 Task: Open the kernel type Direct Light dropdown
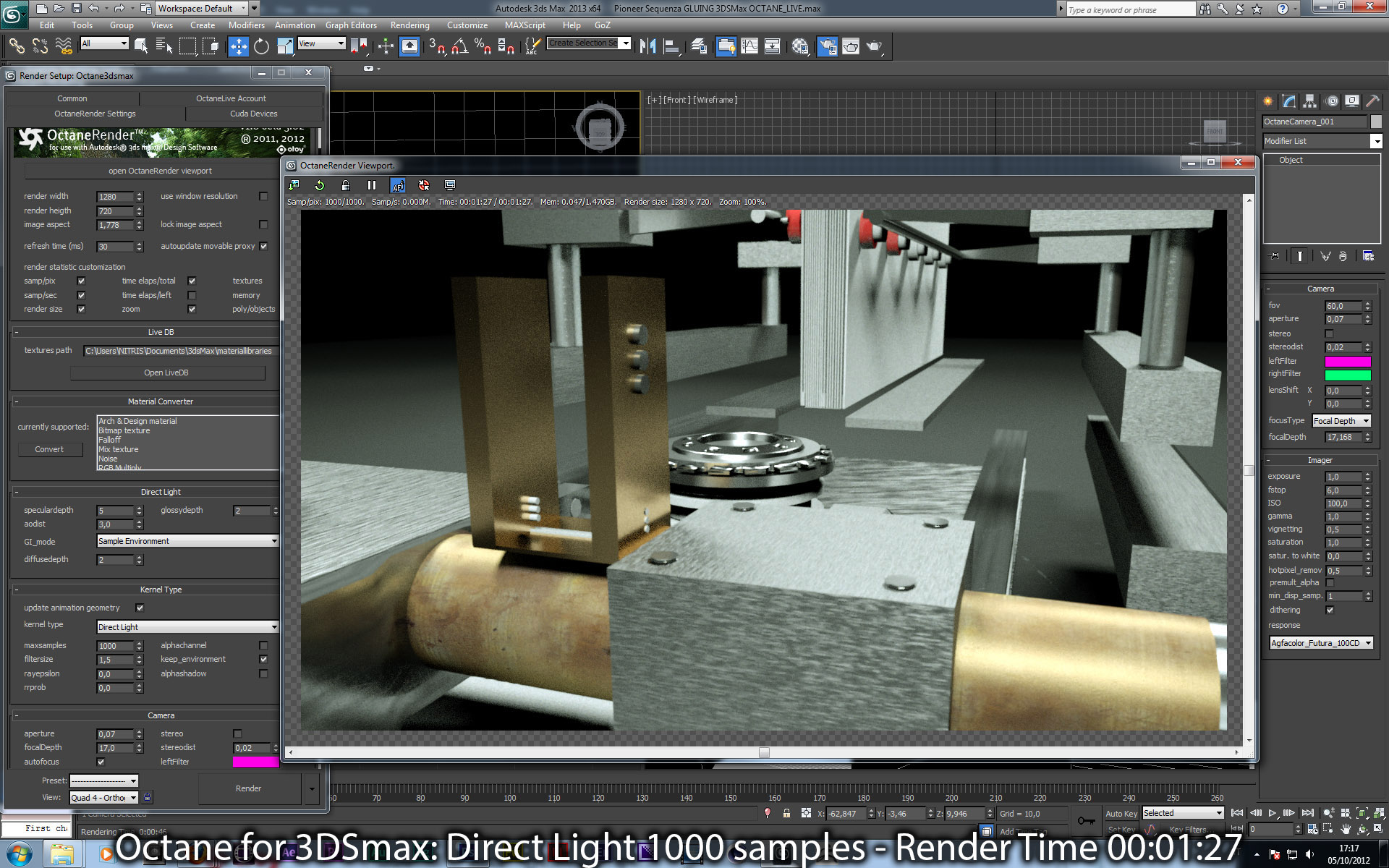187,627
